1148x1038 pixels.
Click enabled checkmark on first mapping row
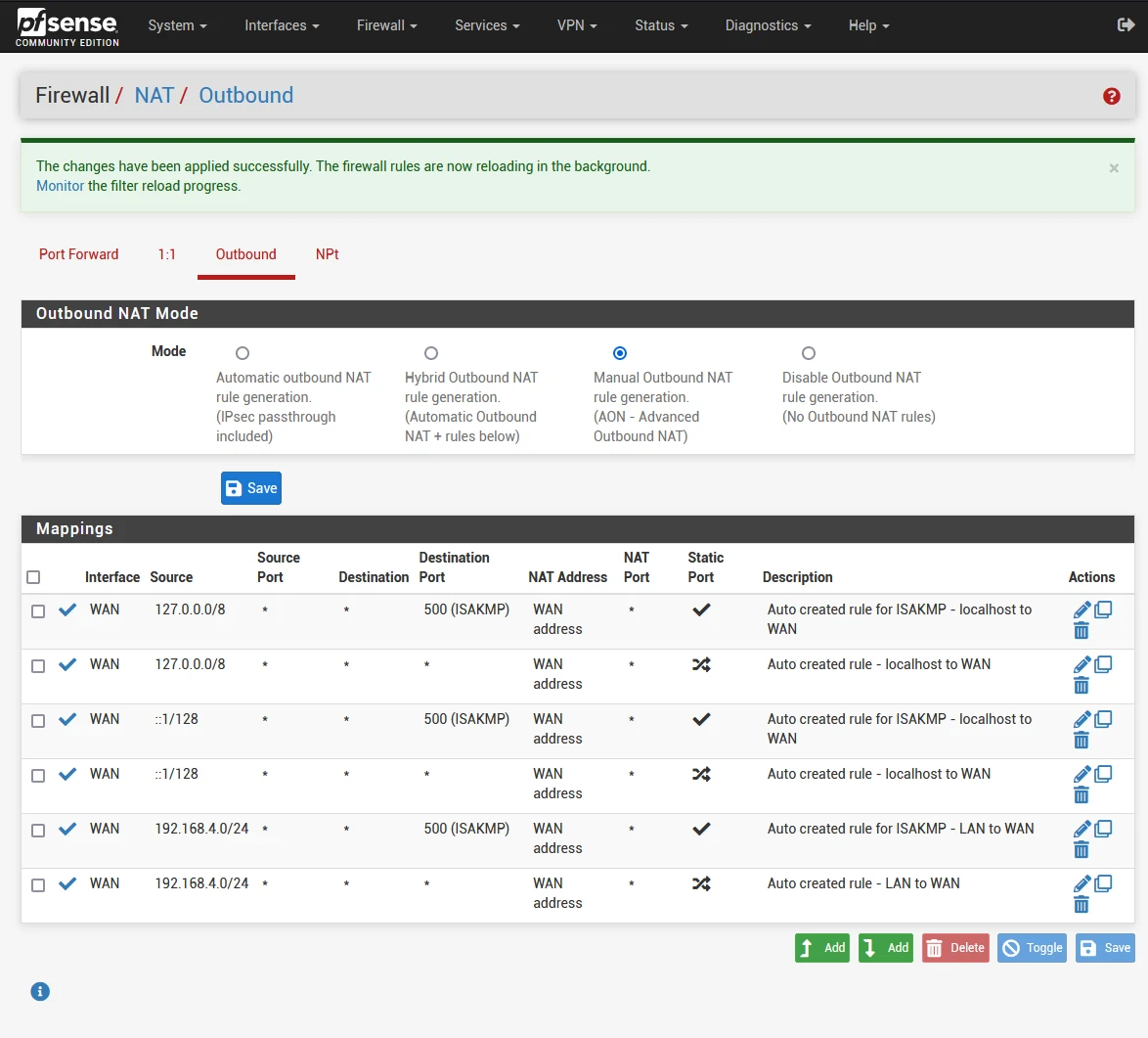point(67,610)
